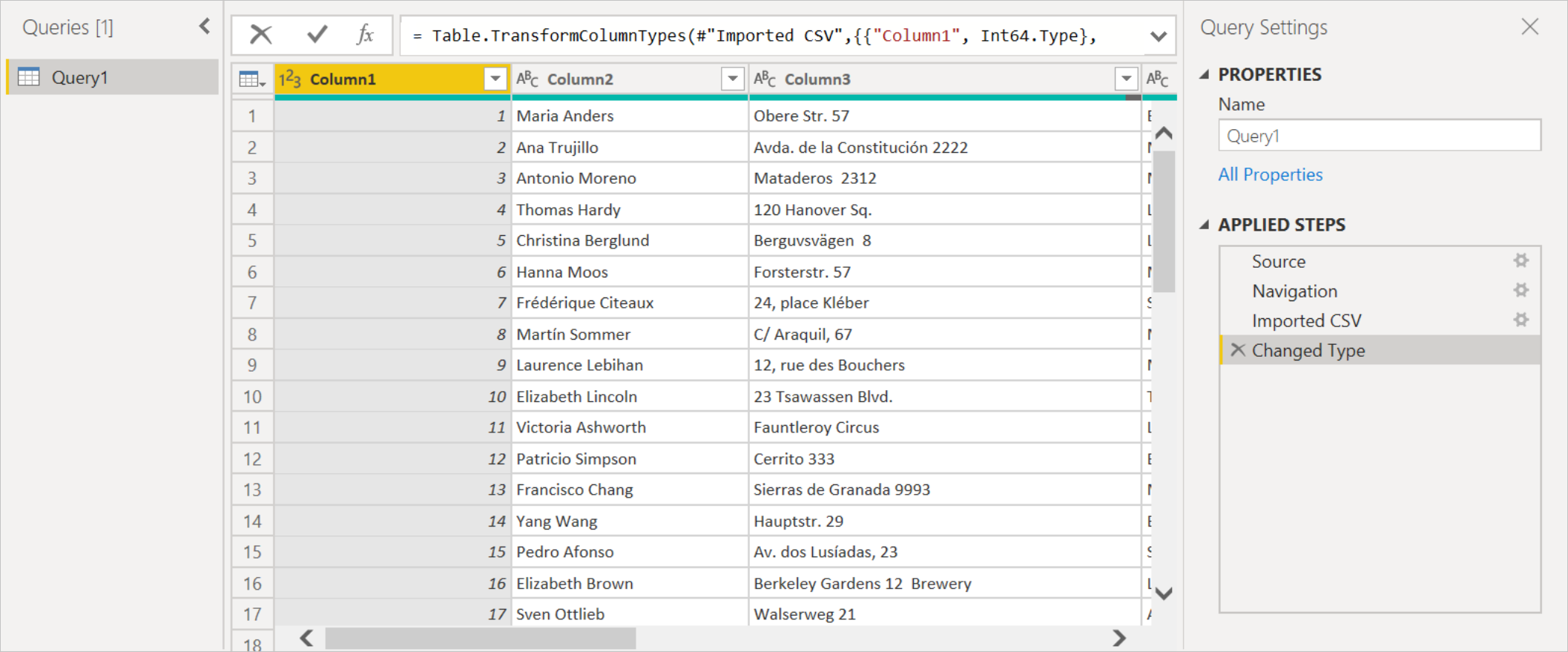Open the All Properties link
This screenshot has height=652, width=1568.
[1270, 174]
